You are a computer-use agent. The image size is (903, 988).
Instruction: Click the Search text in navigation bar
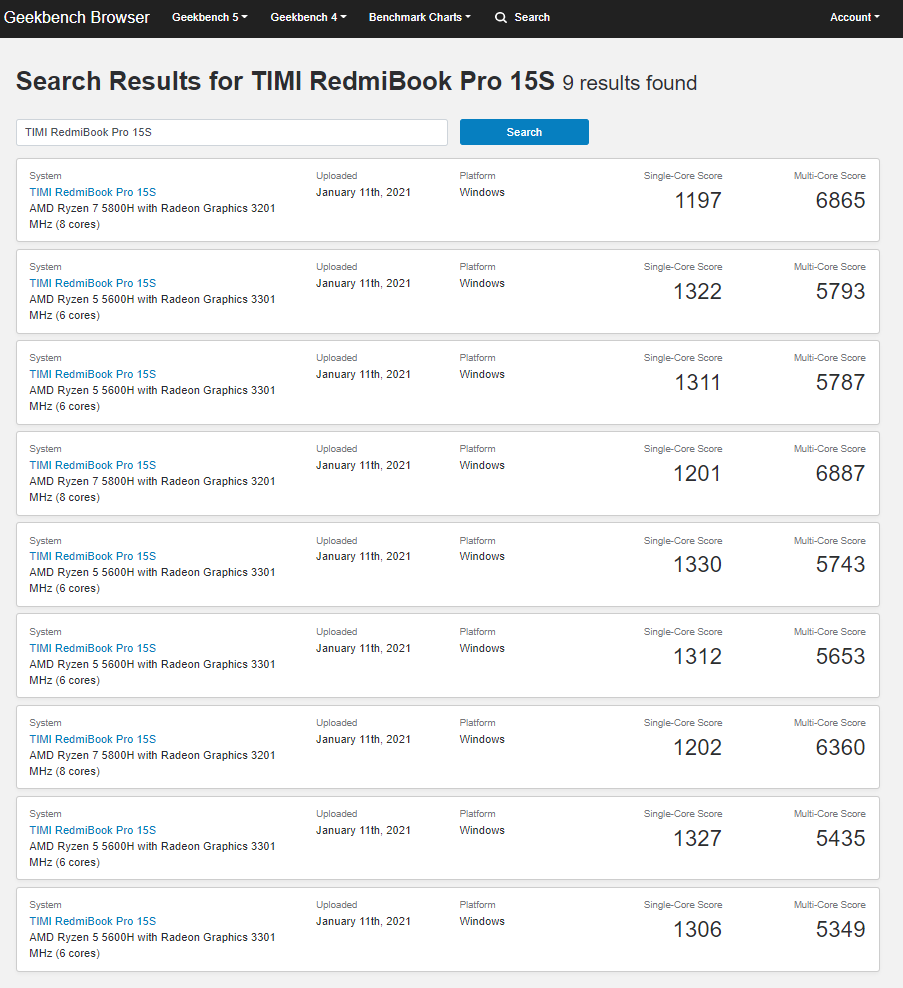(532, 17)
